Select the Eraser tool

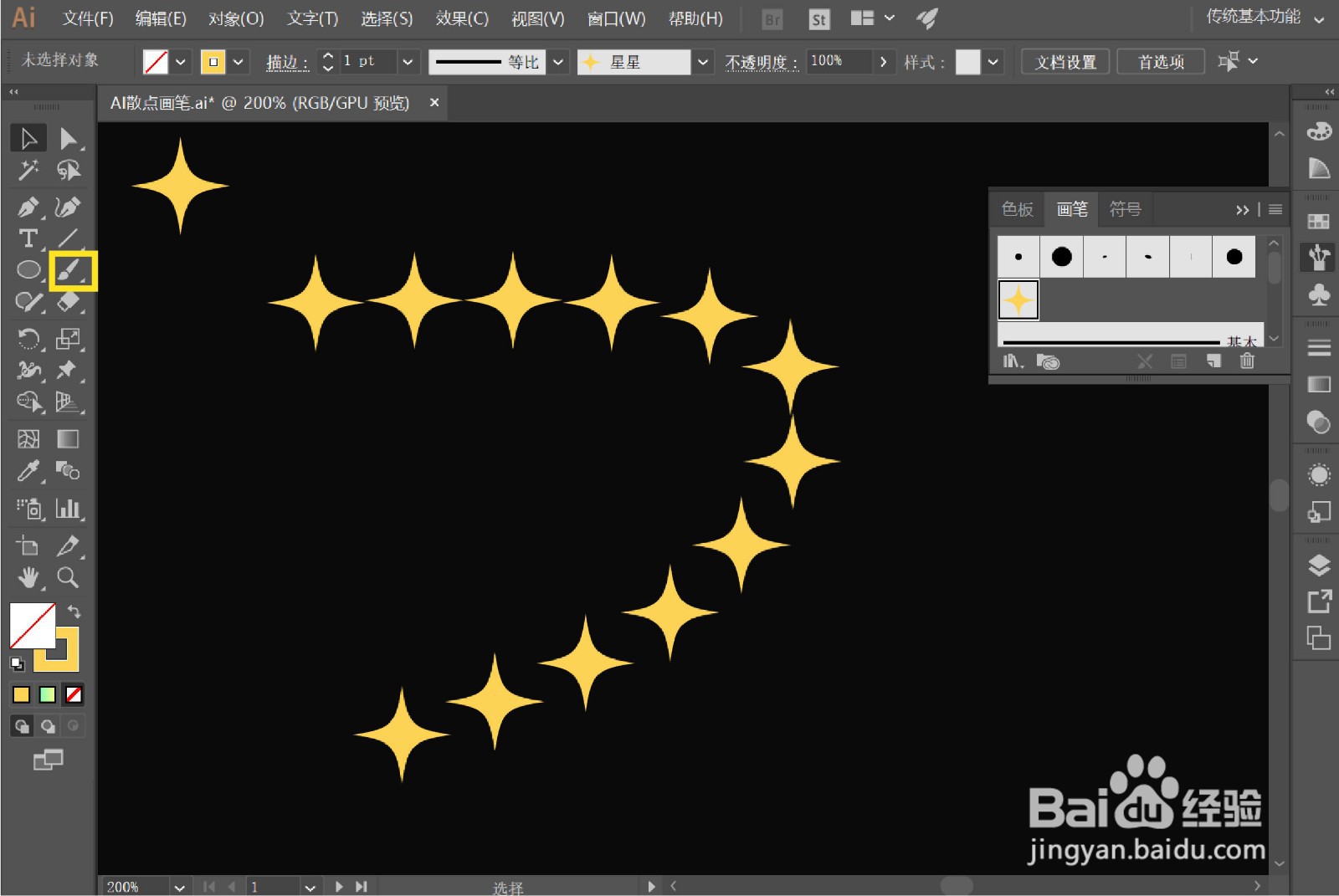click(x=68, y=302)
